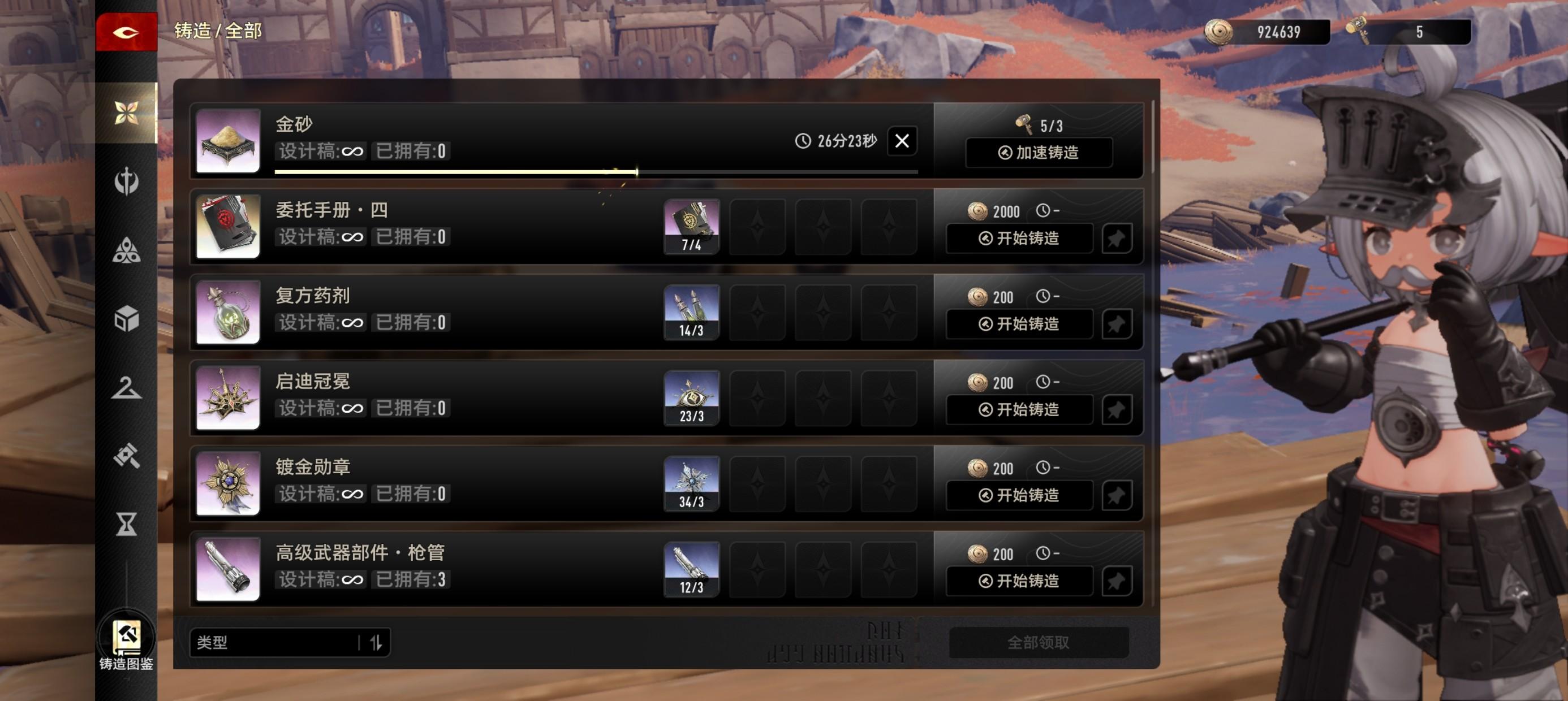
Task: Click the sort order arrows beside 类型
Action: pyautogui.click(x=376, y=643)
